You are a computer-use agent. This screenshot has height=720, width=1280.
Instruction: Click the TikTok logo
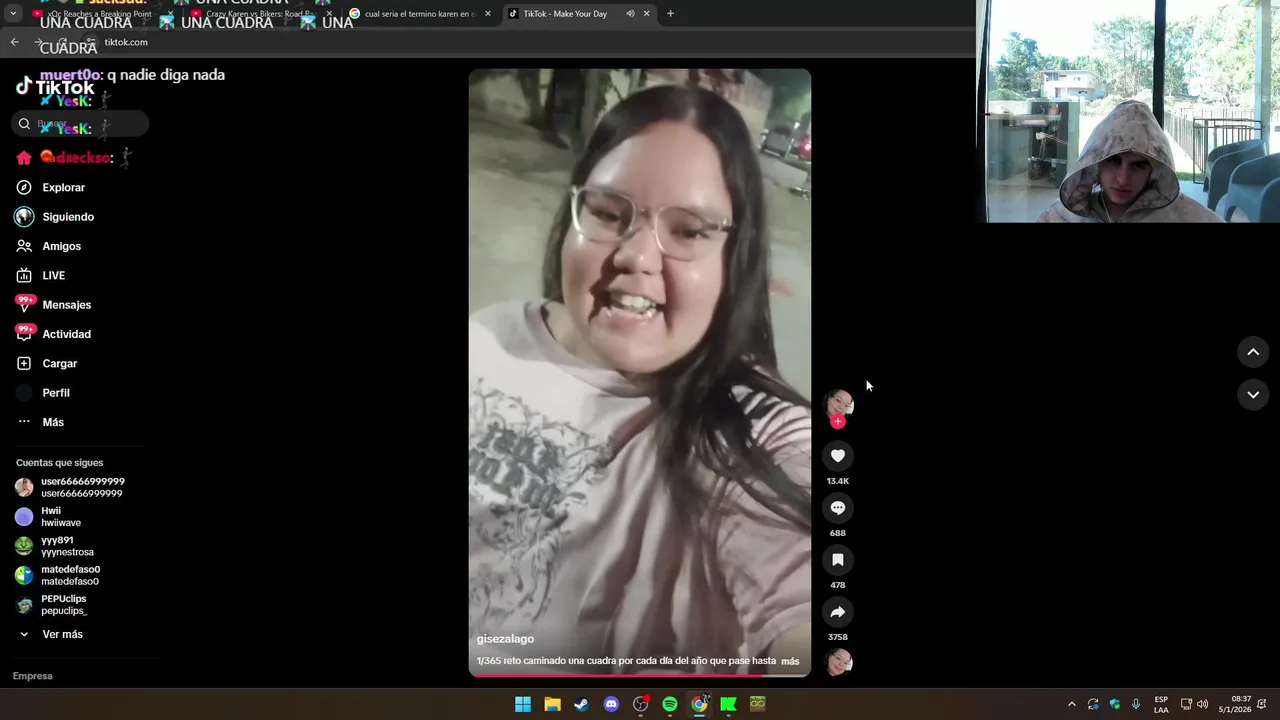[x=55, y=87]
